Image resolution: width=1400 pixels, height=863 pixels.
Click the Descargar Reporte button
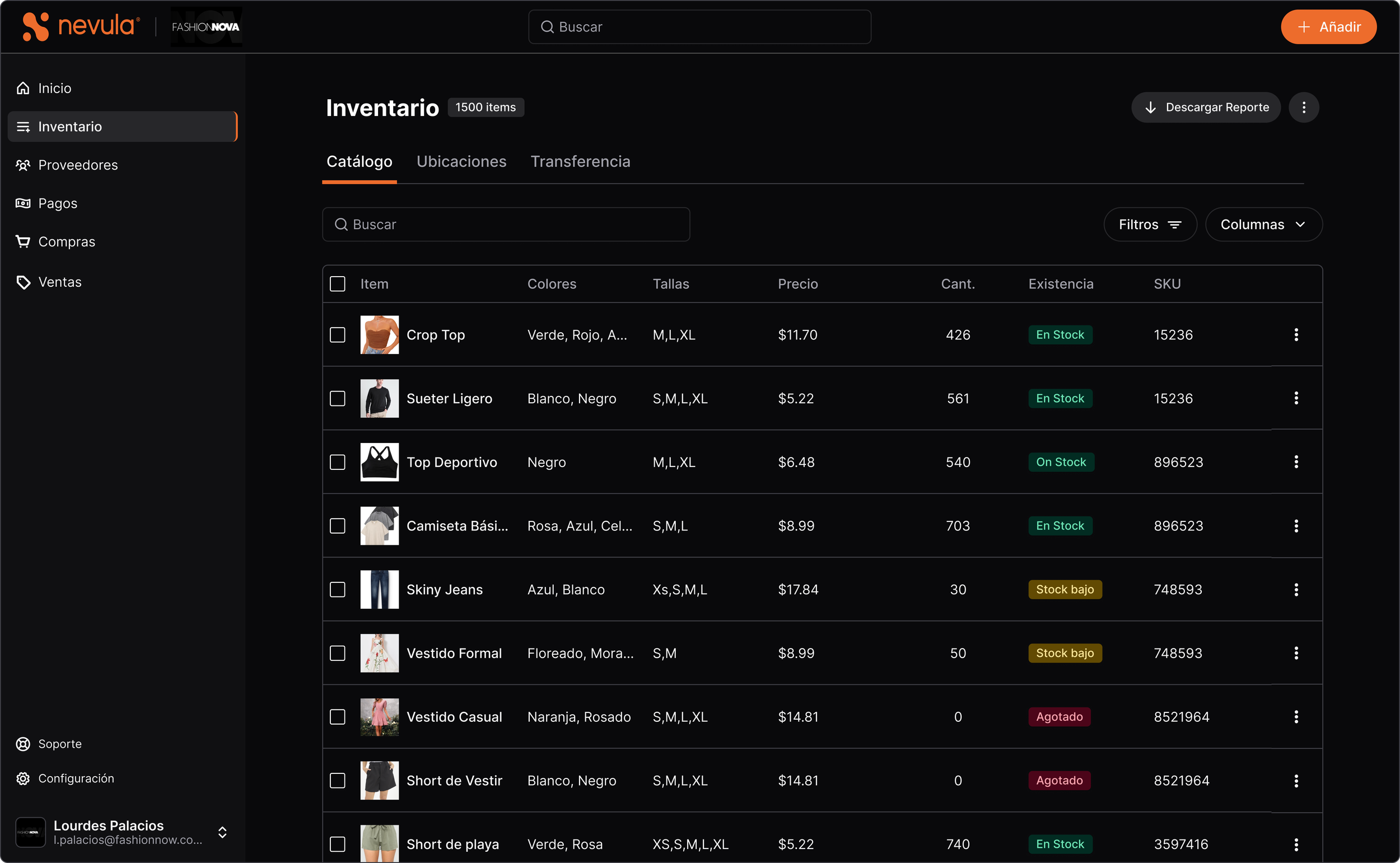pyautogui.click(x=1205, y=108)
